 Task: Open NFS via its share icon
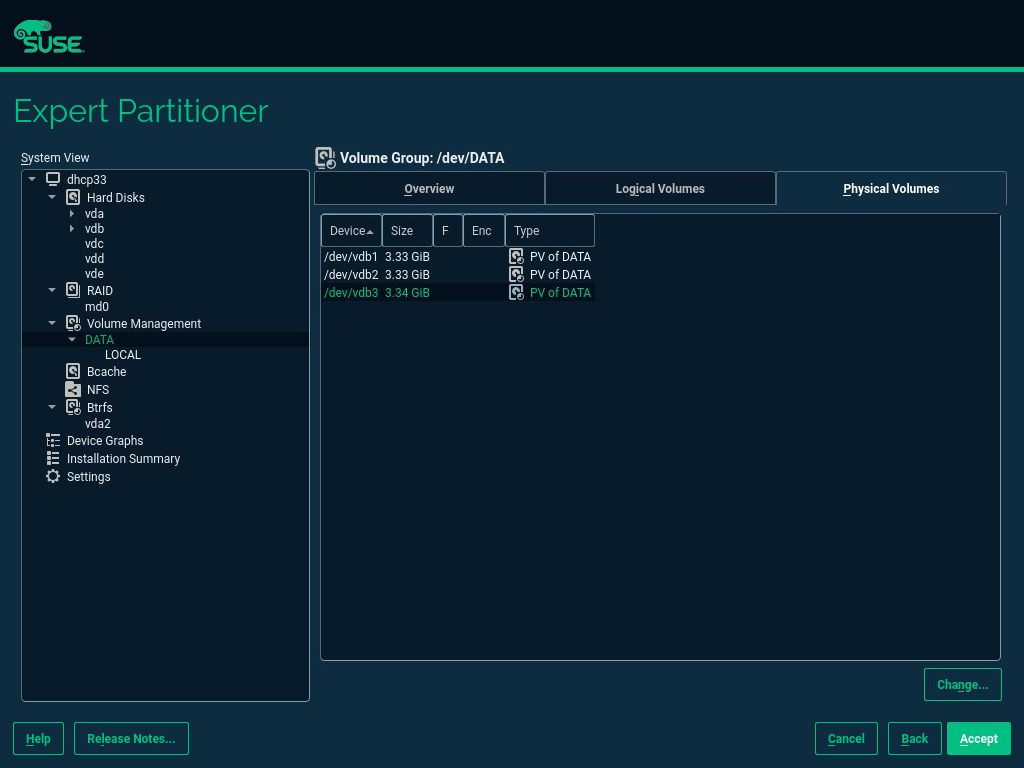click(73, 389)
